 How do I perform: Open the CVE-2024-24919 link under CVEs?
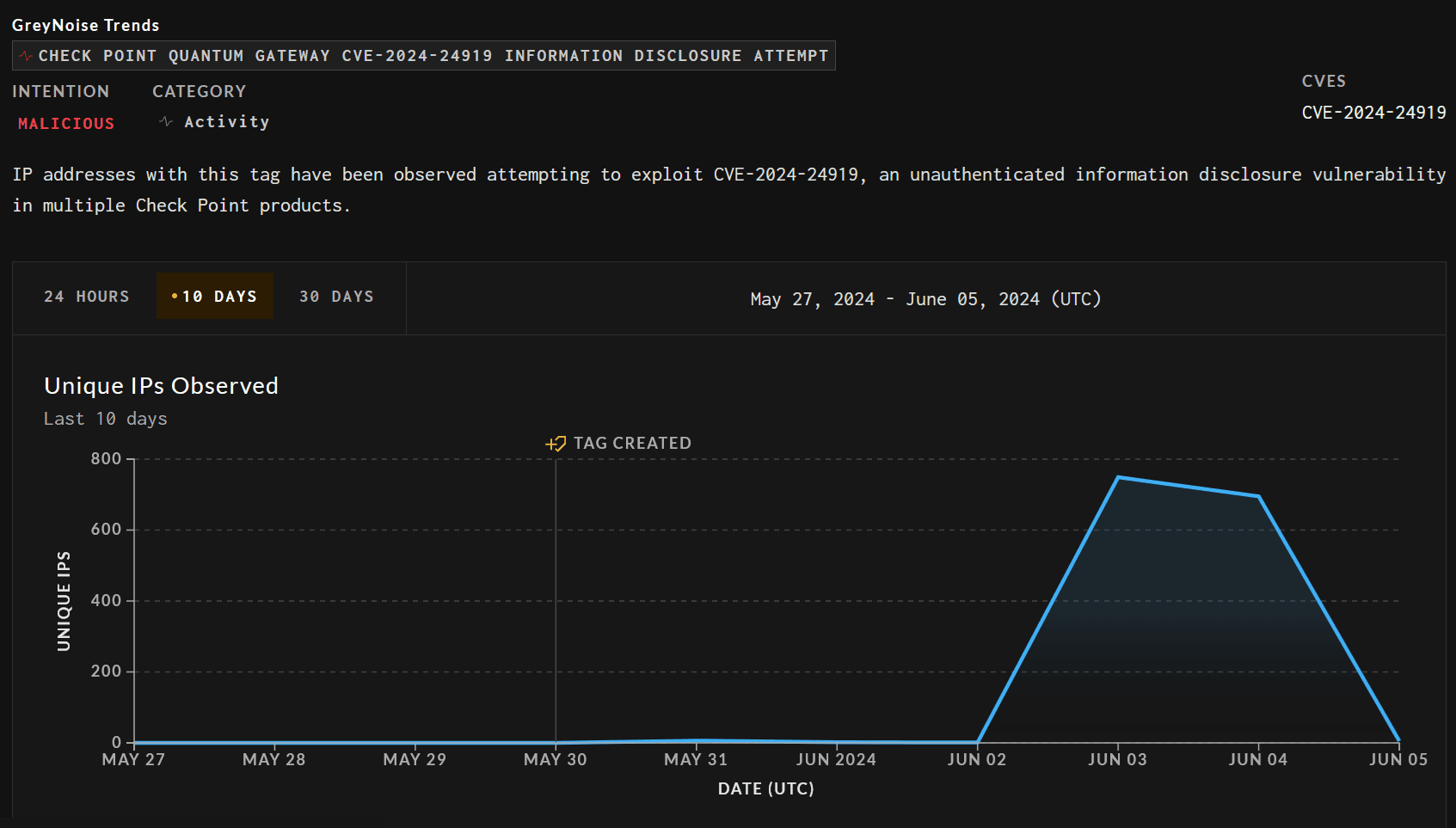coord(1373,113)
